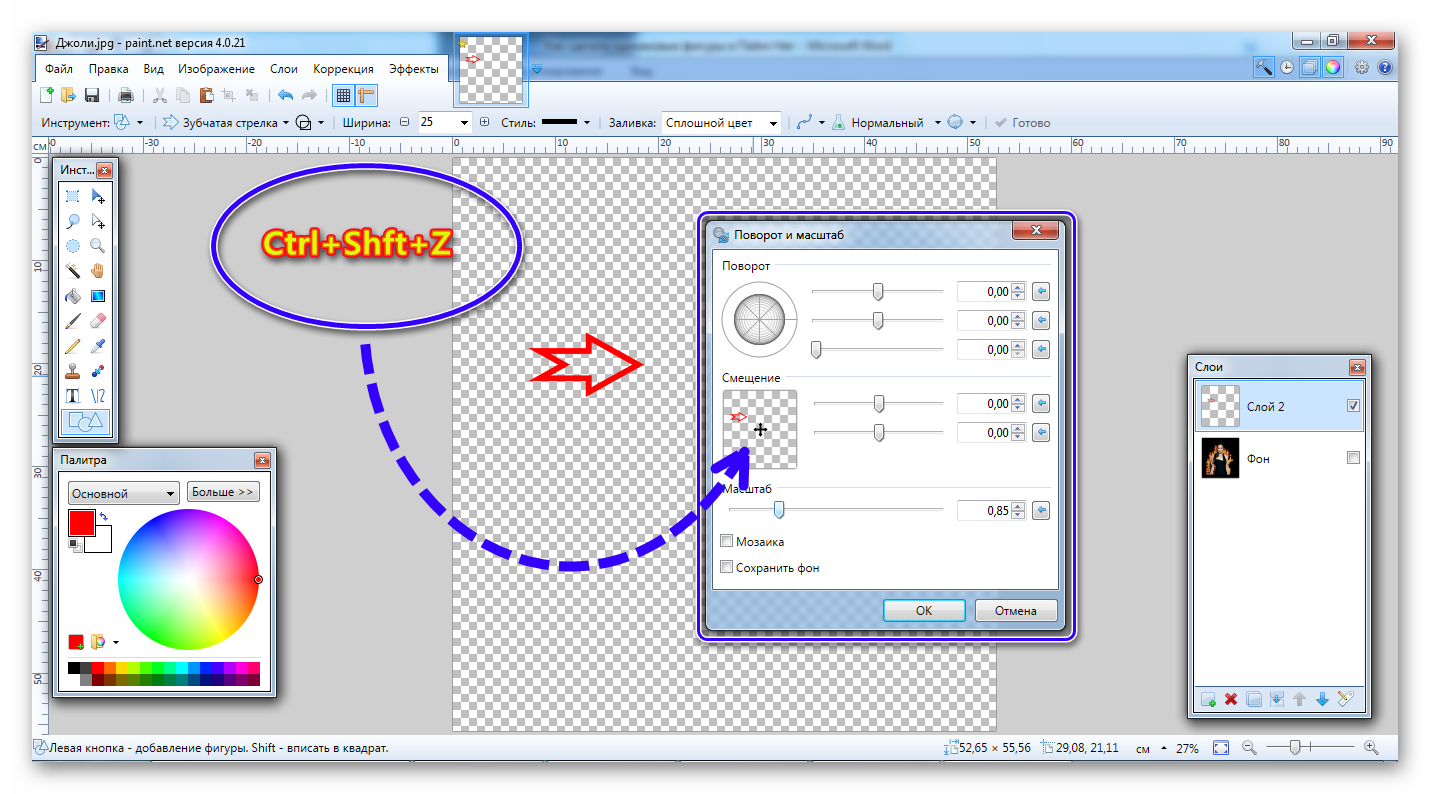This screenshot has width=1430, height=794.
Task: Toggle visibility of Фон layer
Action: click(x=1353, y=458)
